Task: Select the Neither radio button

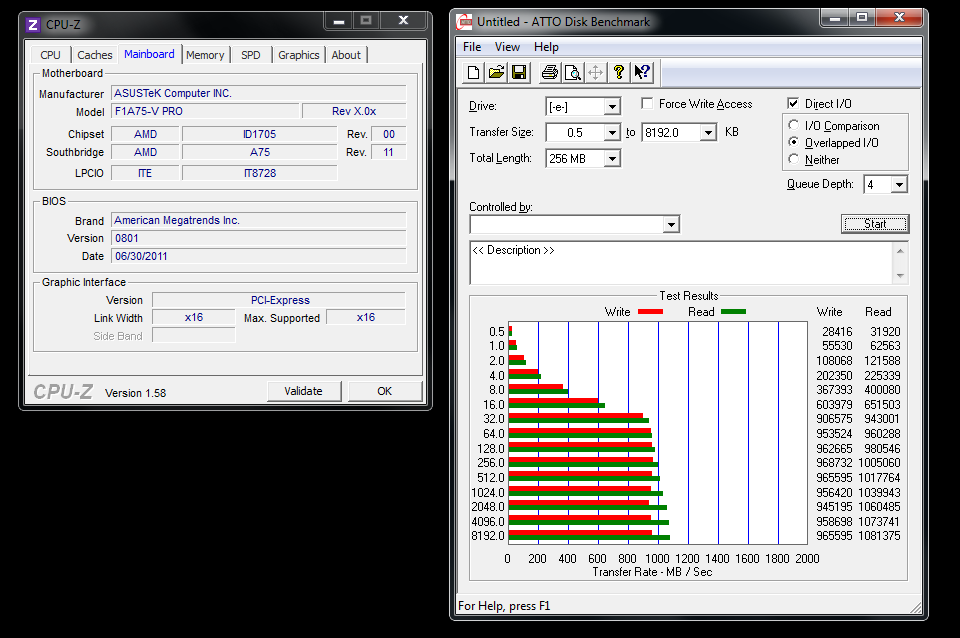Action: pyautogui.click(x=793, y=159)
